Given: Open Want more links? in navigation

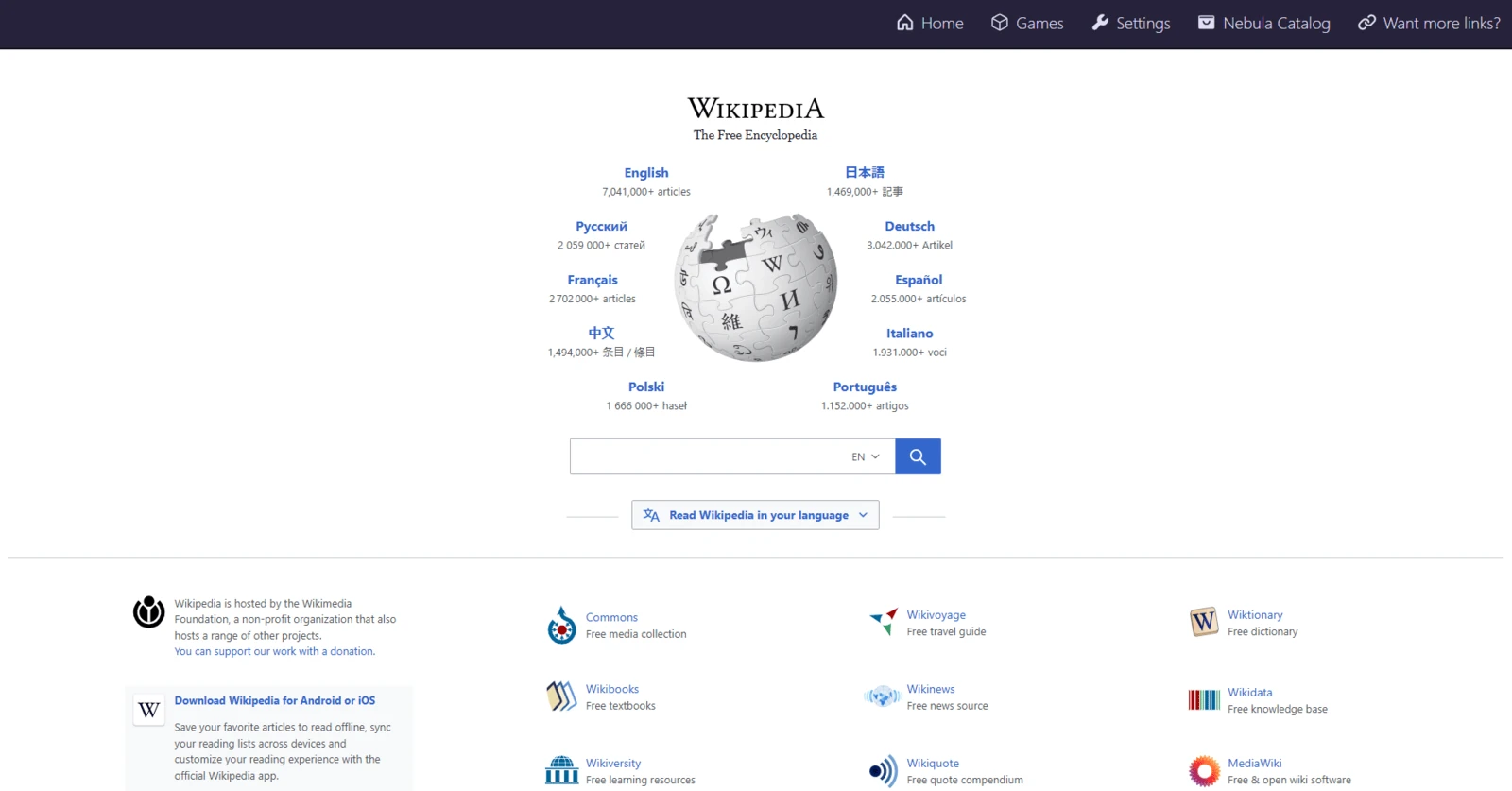Looking at the screenshot, I should click(x=1429, y=23).
